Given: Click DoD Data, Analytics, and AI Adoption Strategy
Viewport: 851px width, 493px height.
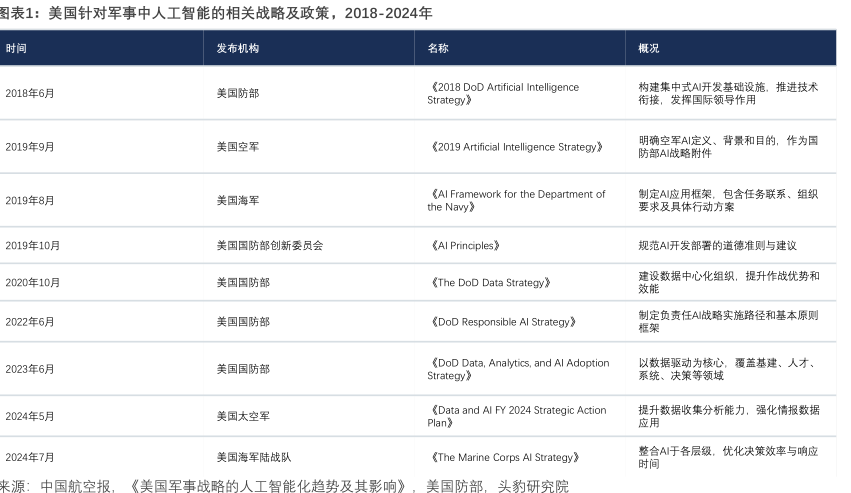Looking at the screenshot, I should click(x=518, y=369).
